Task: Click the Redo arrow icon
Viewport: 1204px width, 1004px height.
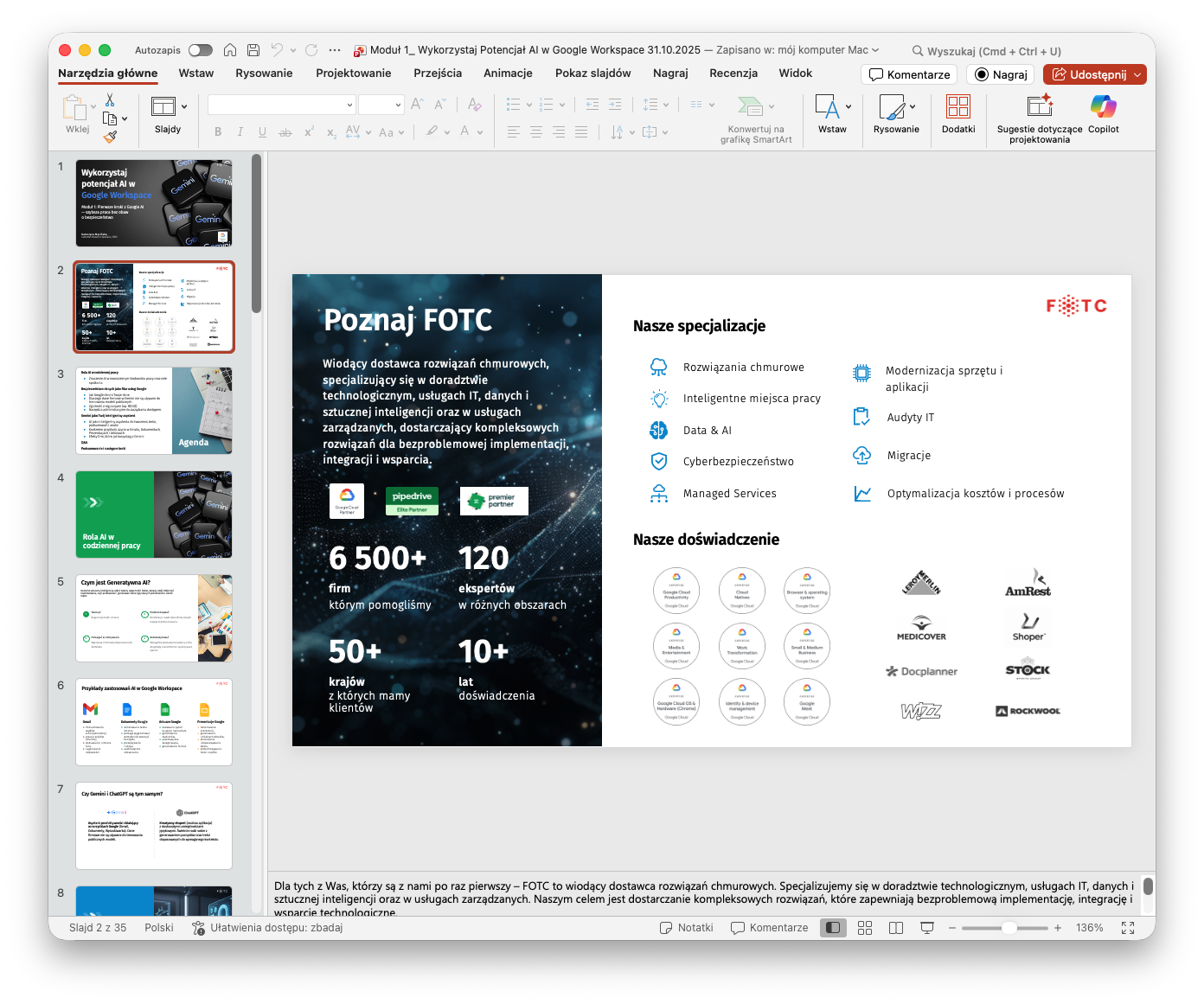Action: pos(311,50)
